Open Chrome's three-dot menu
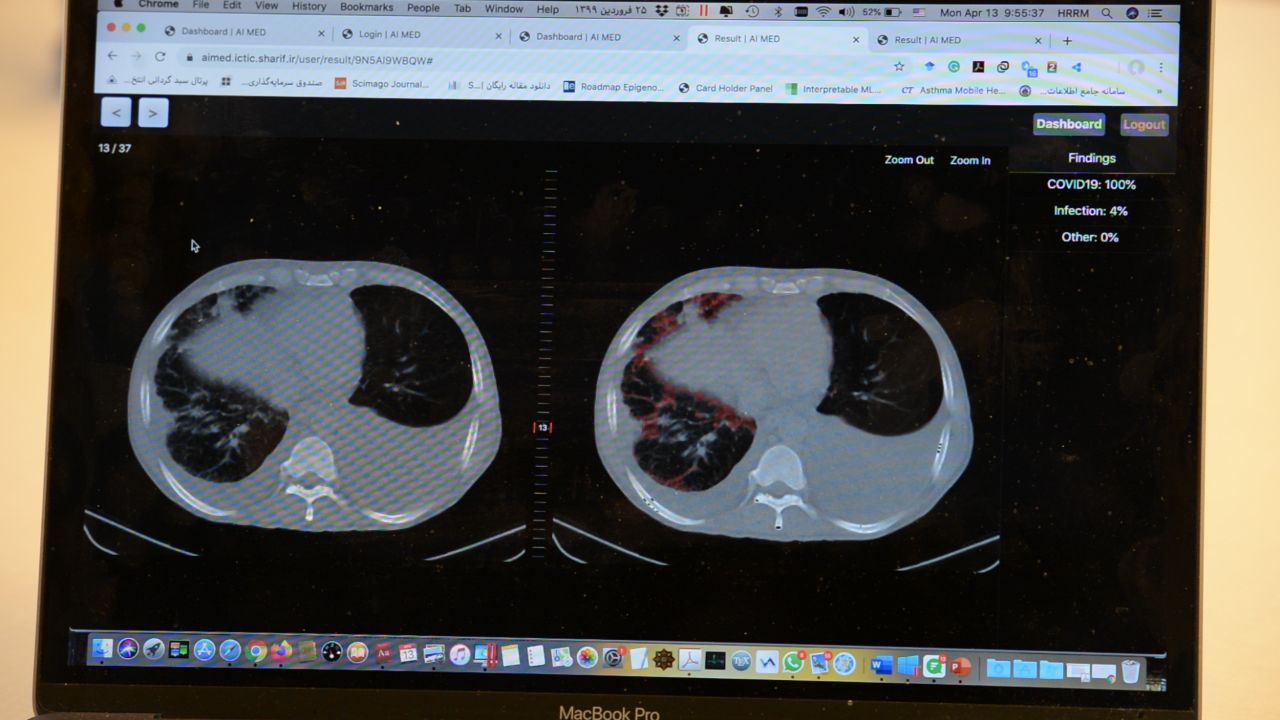Screen dimensions: 1280x720 pyautogui.click(x=1161, y=68)
